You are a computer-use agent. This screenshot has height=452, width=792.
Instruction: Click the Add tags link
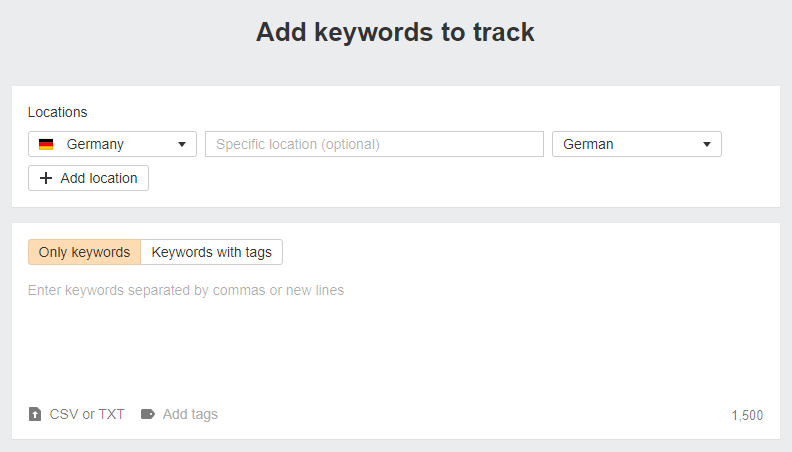pyautogui.click(x=190, y=414)
